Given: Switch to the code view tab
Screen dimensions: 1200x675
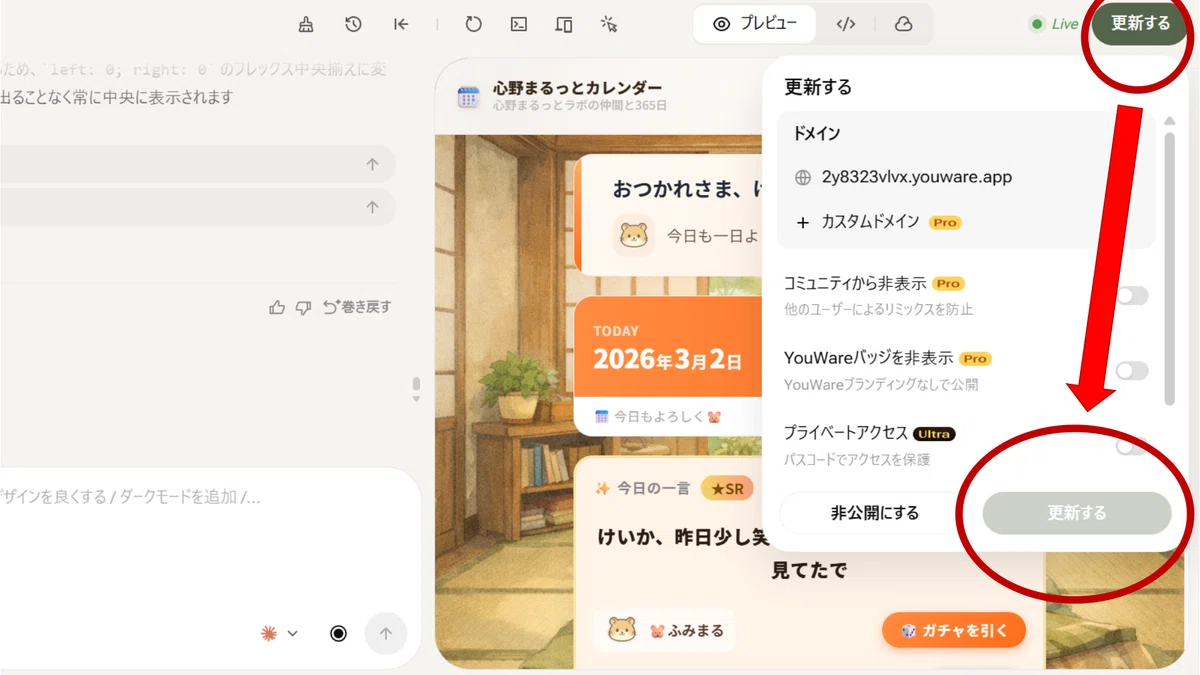Looking at the screenshot, I should tap(846, 24).
